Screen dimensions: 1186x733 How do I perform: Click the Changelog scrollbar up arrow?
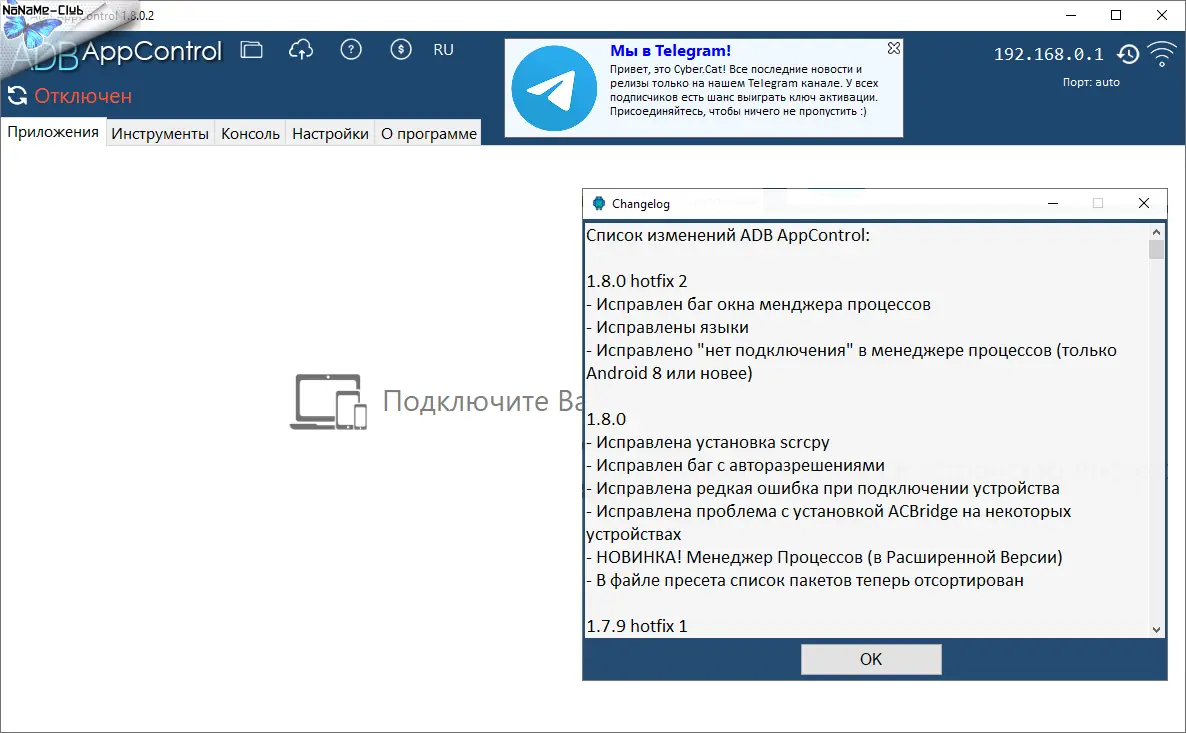pos(1156,231)
